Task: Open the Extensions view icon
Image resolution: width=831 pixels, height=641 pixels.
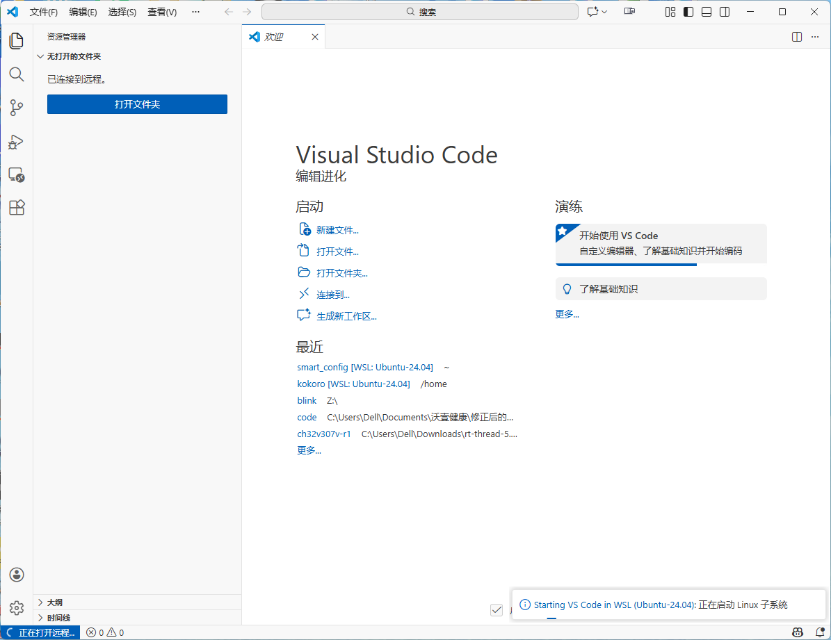Action: point(16,208)
